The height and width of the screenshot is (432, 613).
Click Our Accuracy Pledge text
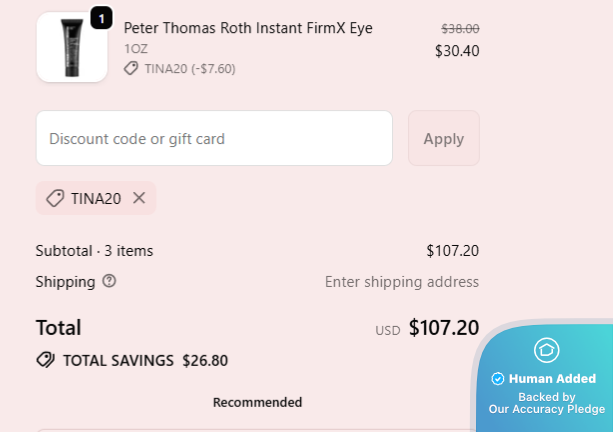pos(546,410)
